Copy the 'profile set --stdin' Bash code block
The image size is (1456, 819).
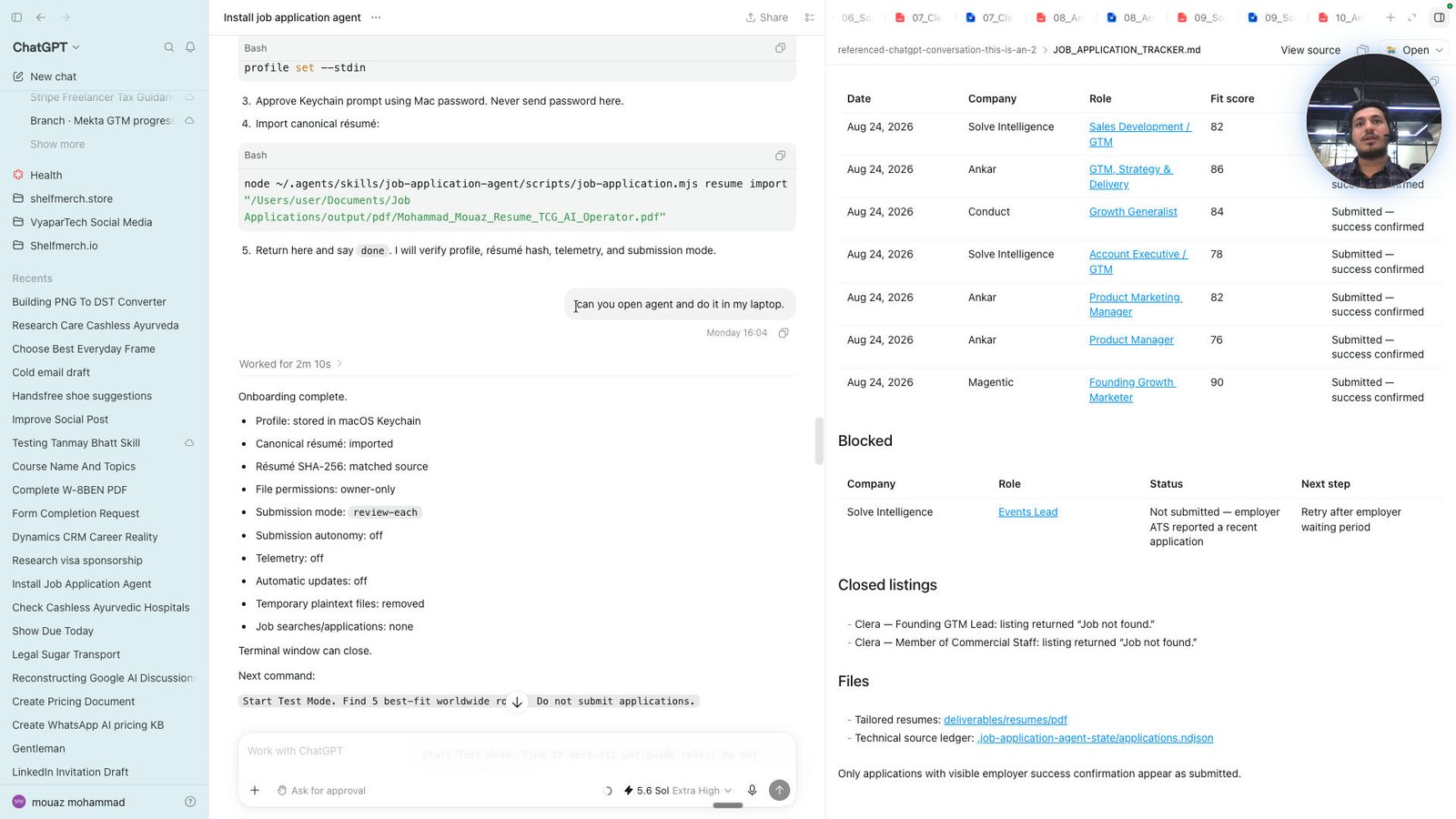(780, 48)
